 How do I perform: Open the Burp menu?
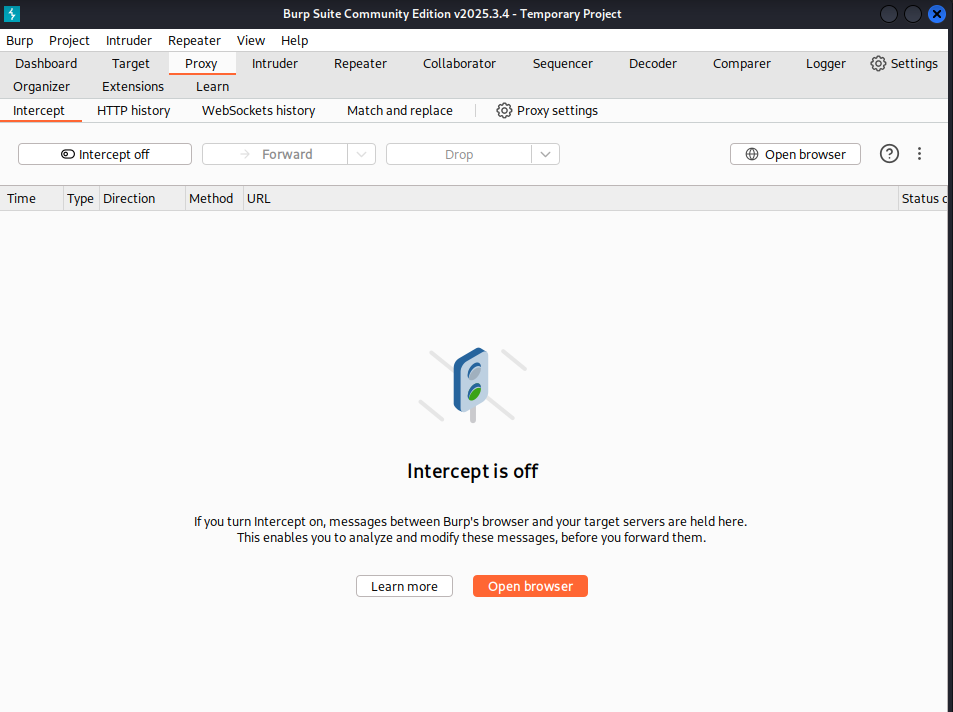coord(19,41)
